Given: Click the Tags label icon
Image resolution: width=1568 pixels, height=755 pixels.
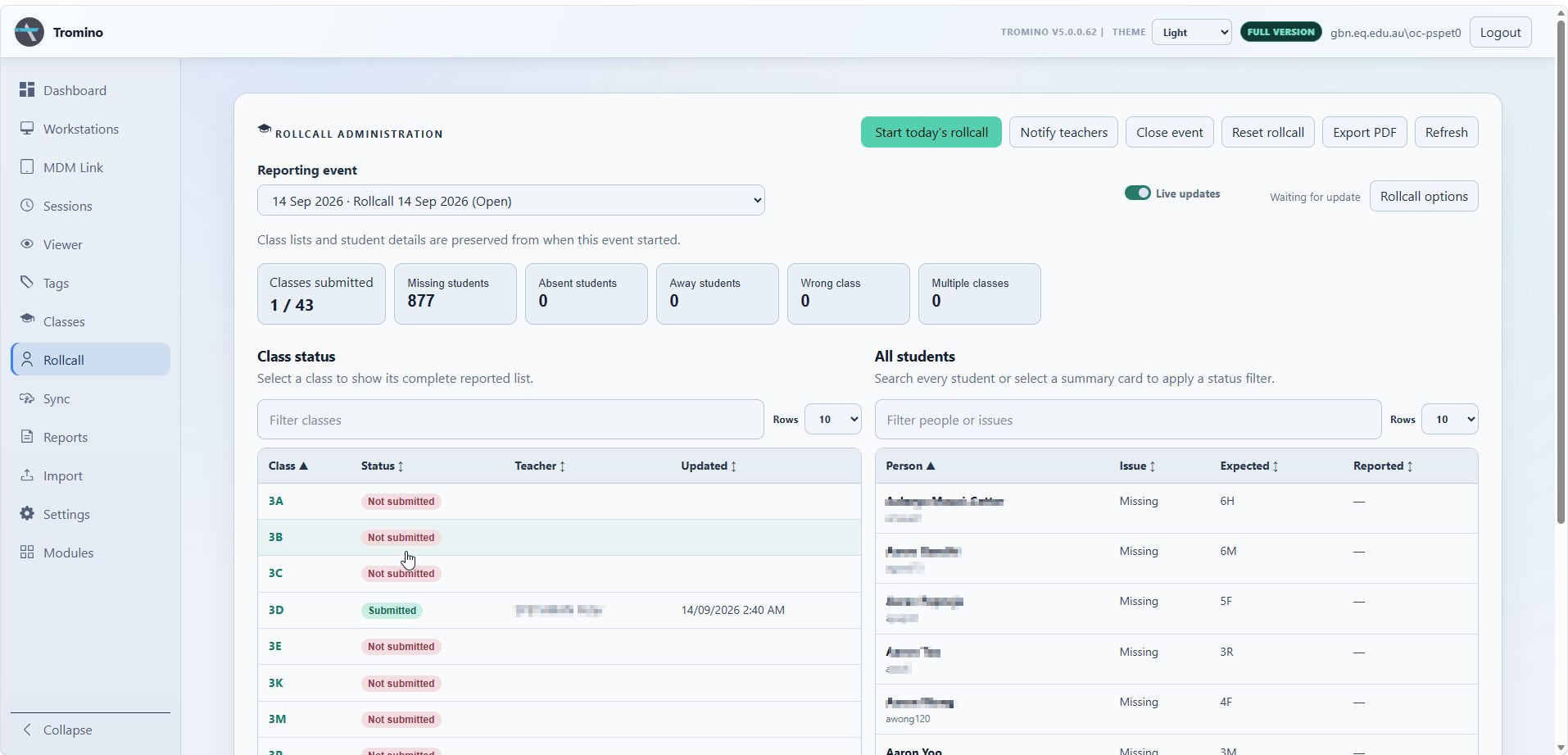Looking at the screenshot, I should point(27,282).
